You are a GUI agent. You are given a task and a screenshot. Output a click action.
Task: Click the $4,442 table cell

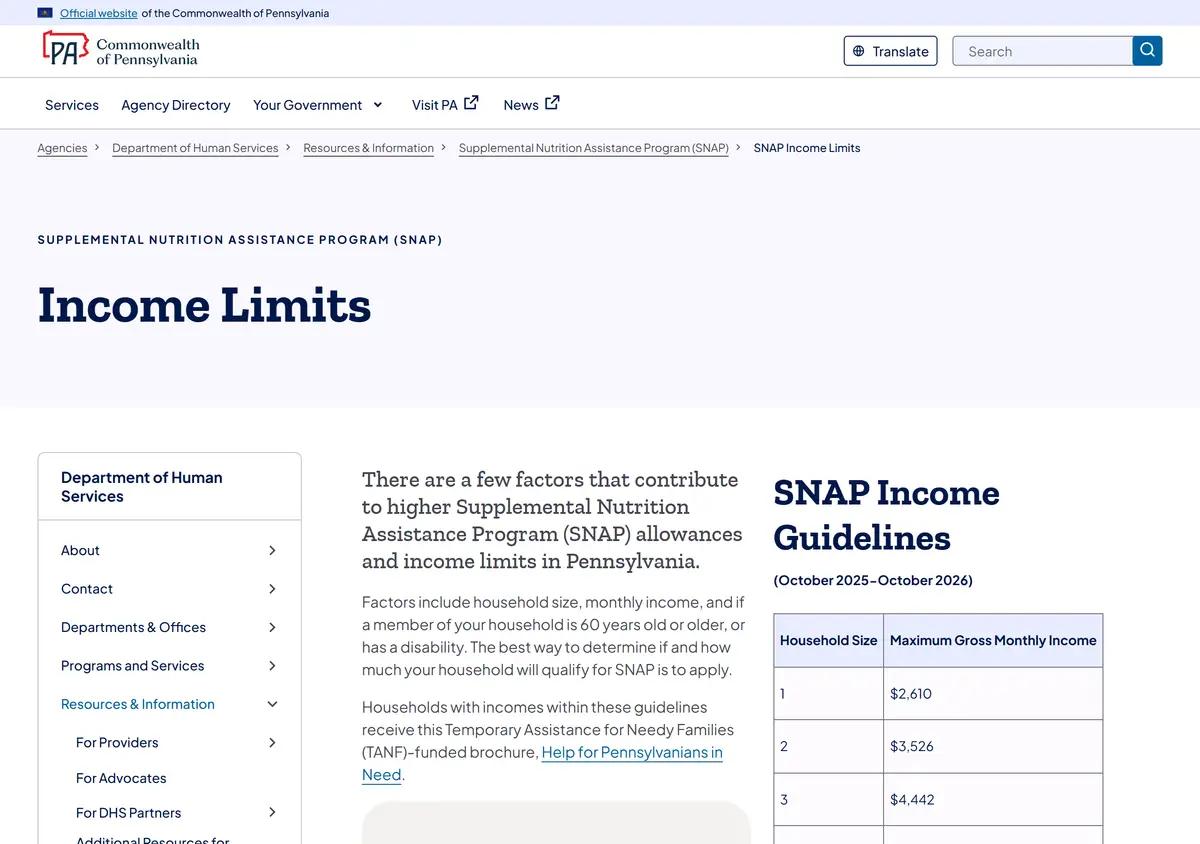(x=993, y=800)
